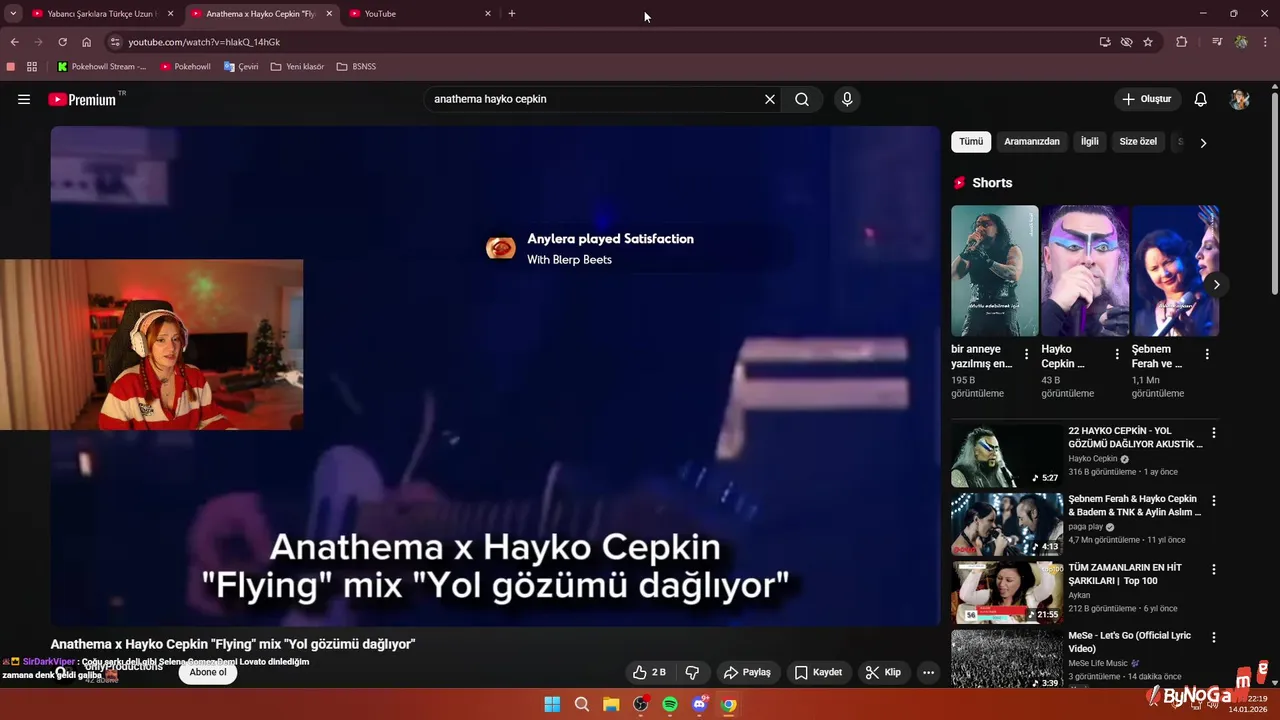Go back with browser back arrow
Screen dimensions: 1280x720
pos(14,42)
